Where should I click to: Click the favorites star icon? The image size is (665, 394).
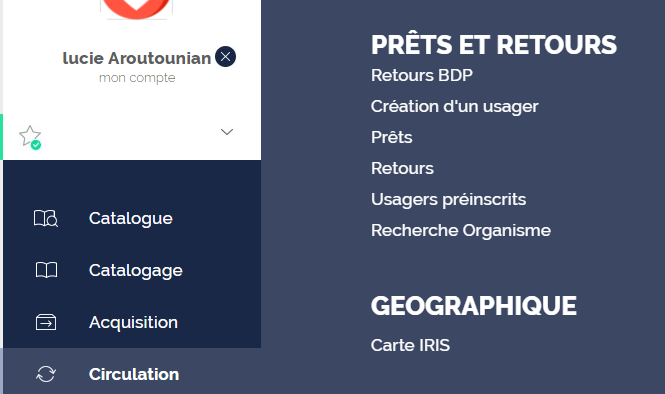tap(30, 137)
